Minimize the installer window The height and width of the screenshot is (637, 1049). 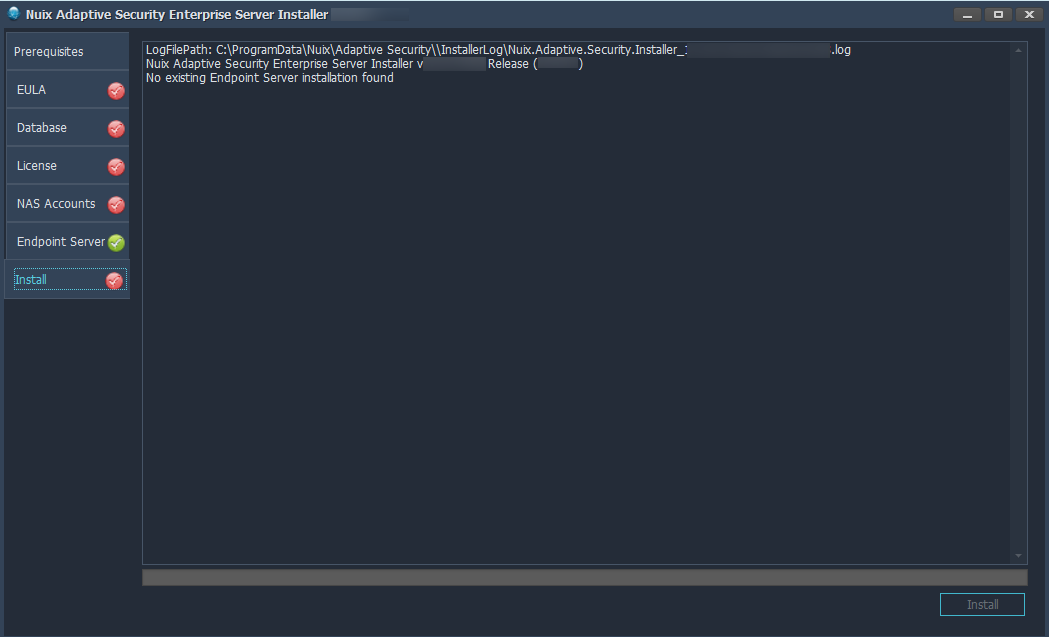967,14
